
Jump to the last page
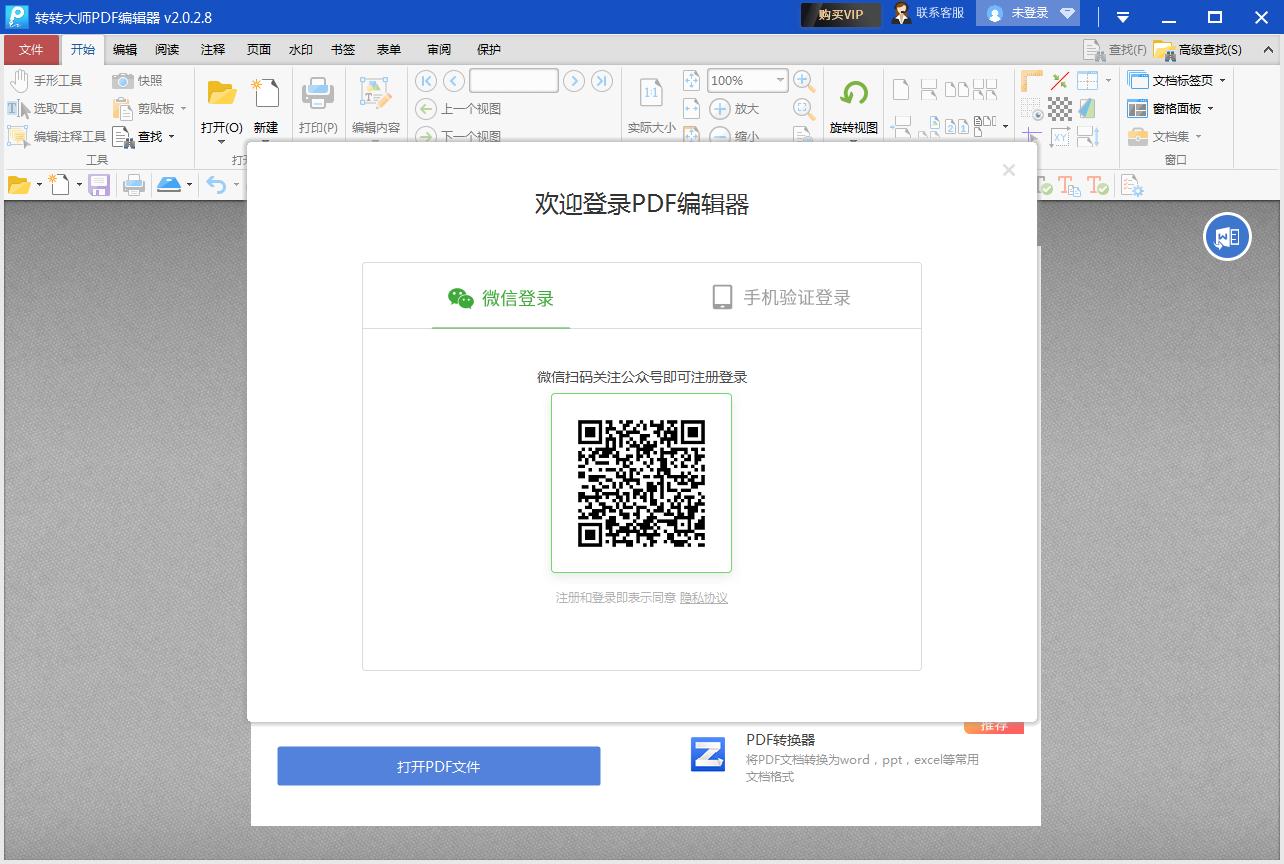coord(602,81)
